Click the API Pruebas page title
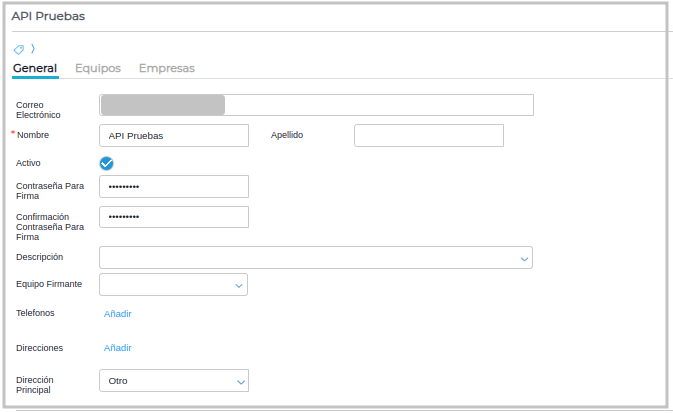This screenshot has height=413, width=673. point(46,17)
